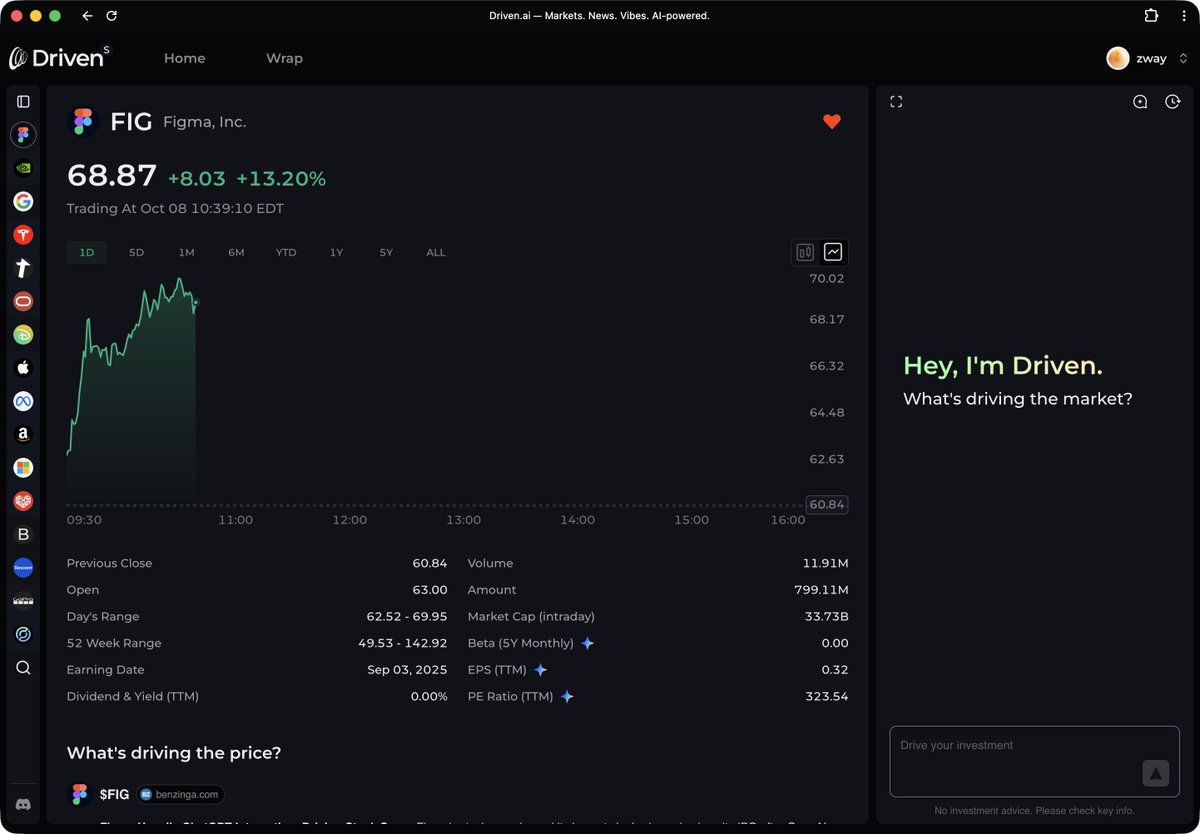Screen dimensions: 1200x834
Task: Click the current price point on chart
Action: [x=195, y=302]
